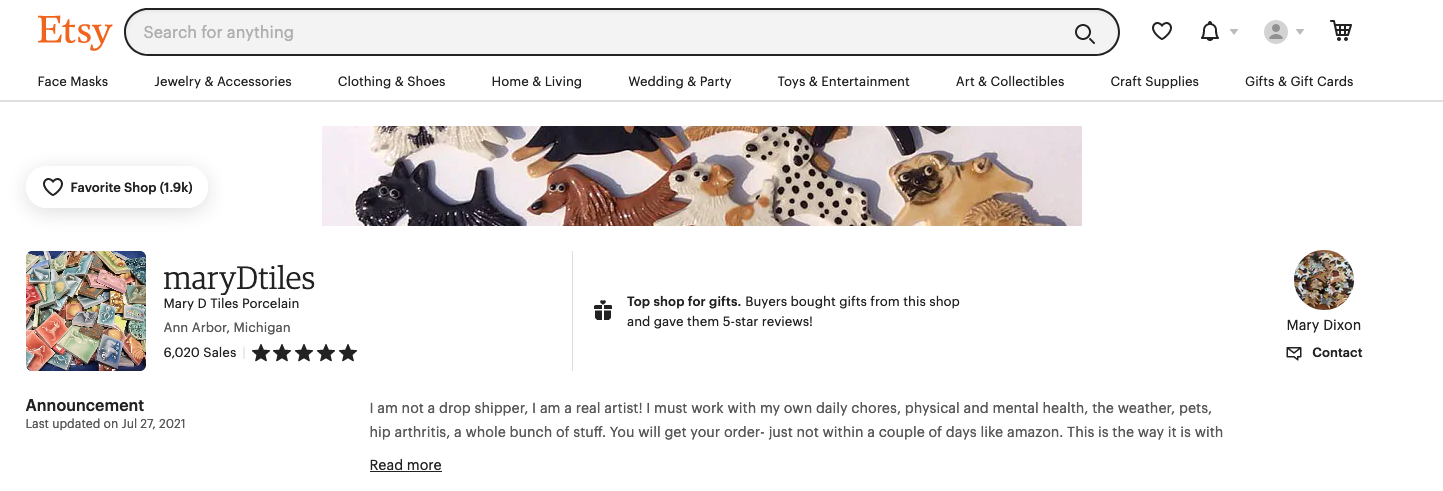Click the search magnifier icon
Screen dimensions: 1443x491
coord(1084,33)
